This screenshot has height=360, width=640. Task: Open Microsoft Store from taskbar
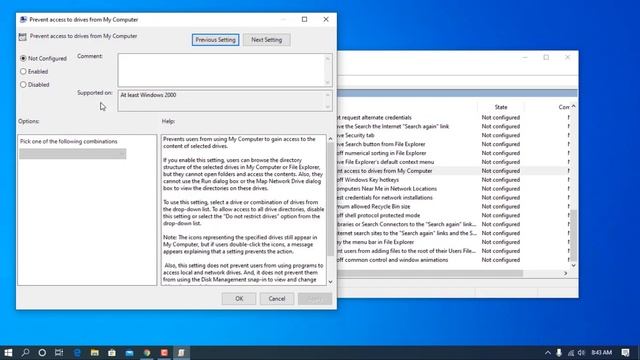[112, 353]
